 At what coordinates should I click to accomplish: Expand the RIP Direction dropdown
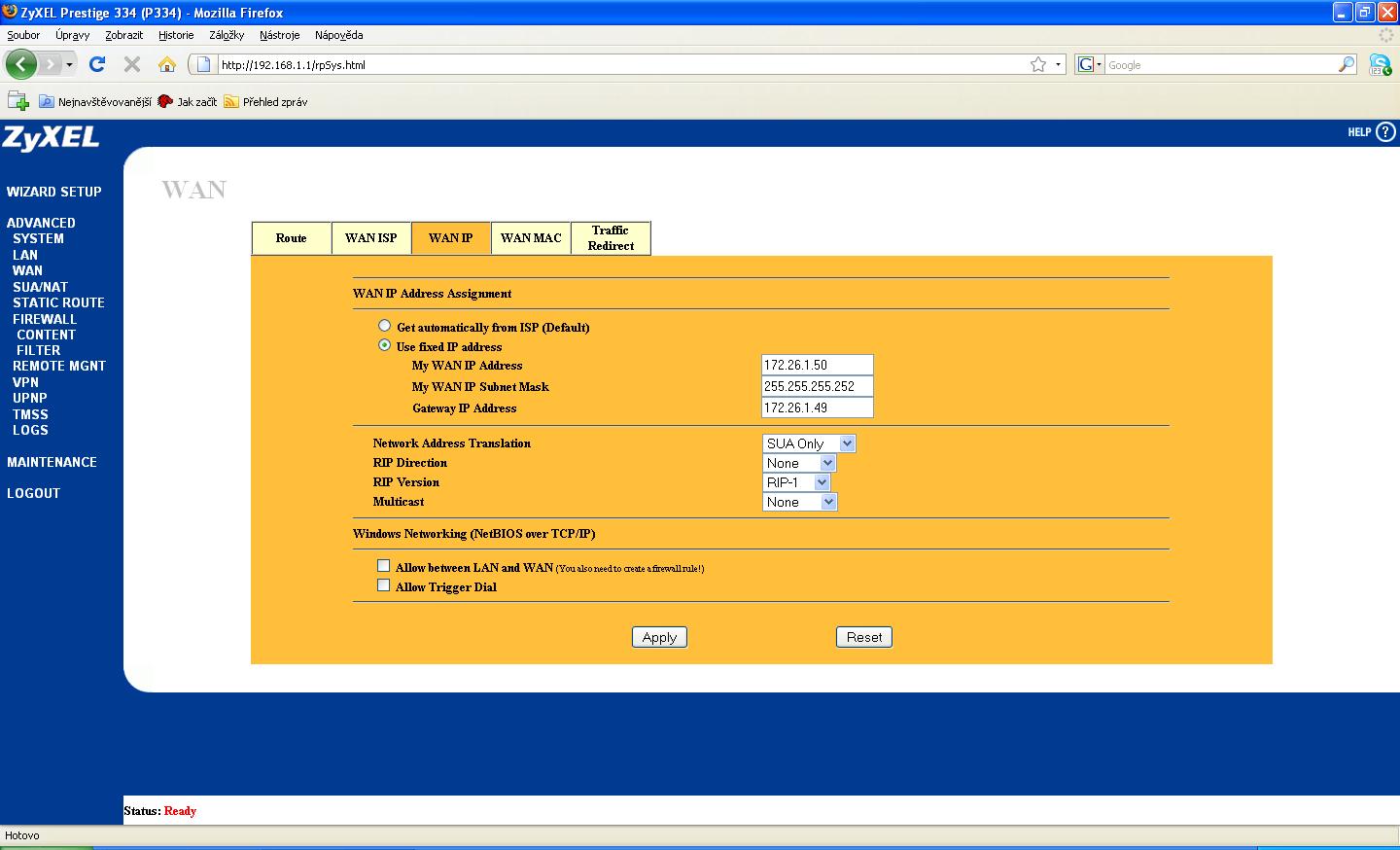(799, 463)
